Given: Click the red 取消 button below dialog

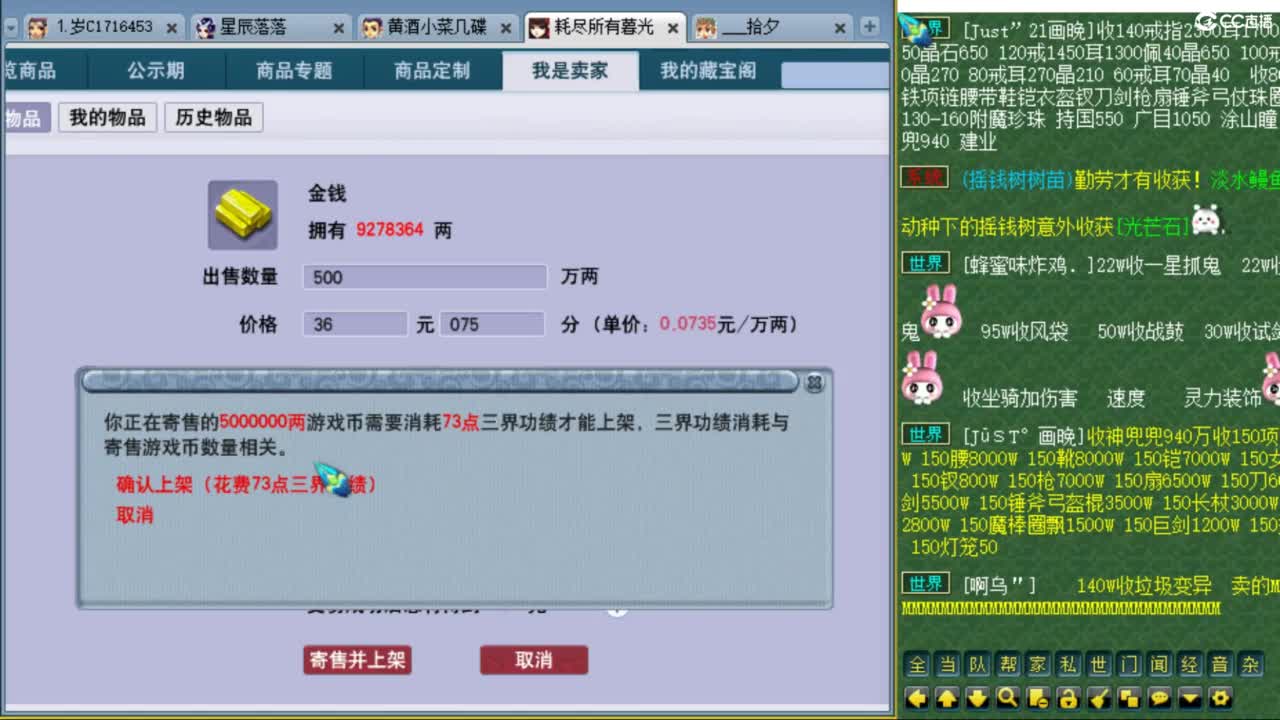Looking at the screenshot, I should [533, 660].
